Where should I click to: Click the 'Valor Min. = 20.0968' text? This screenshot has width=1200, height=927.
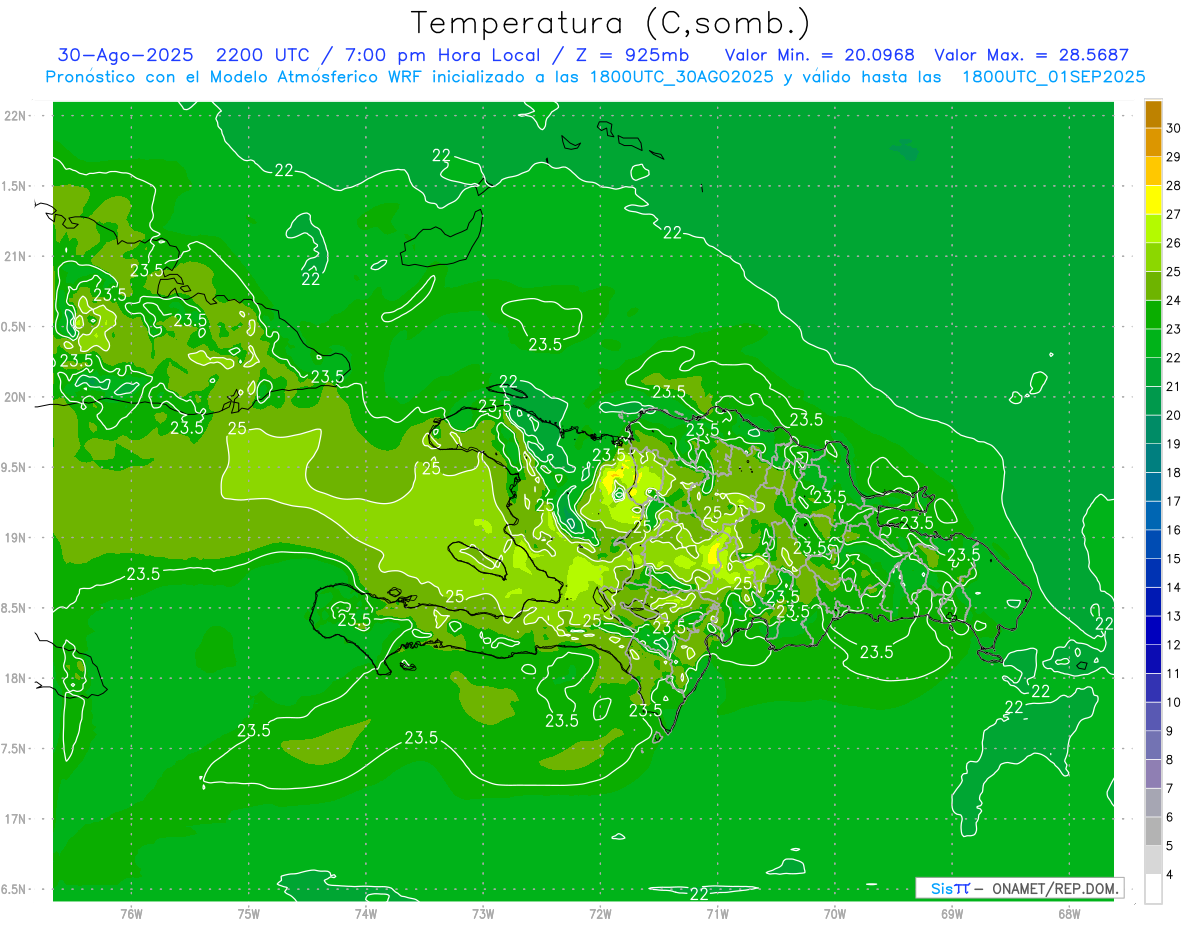coord(819,55)
